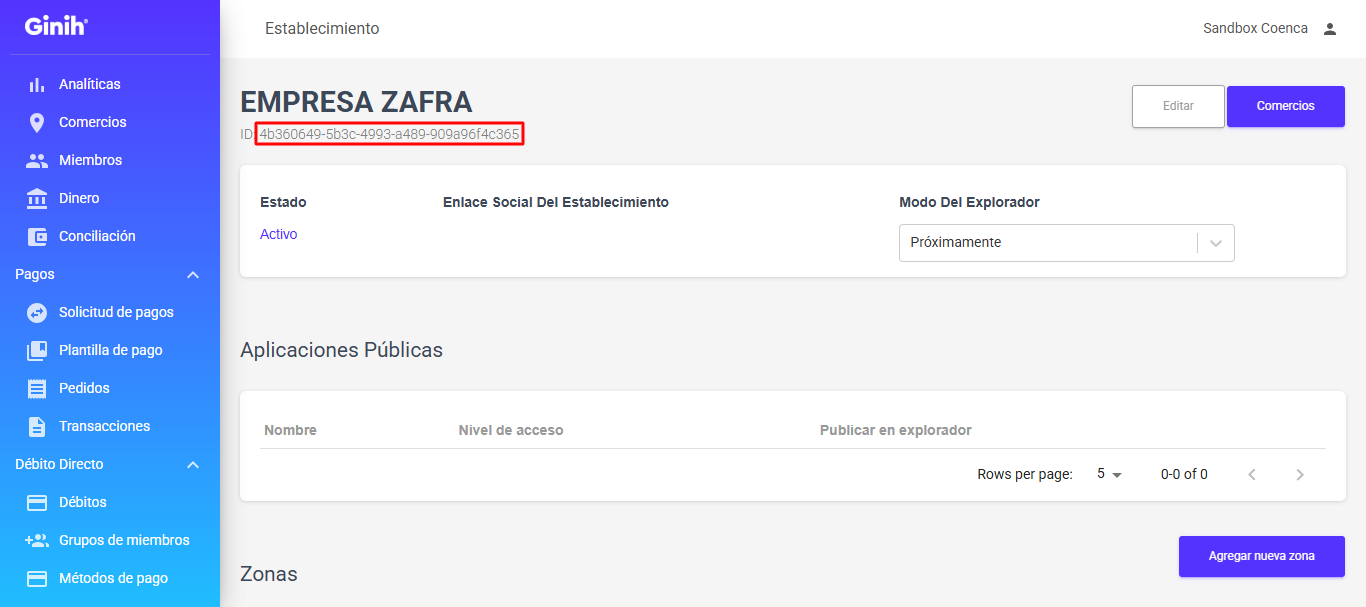Click the Ginih logo

[x=56, y=26]
